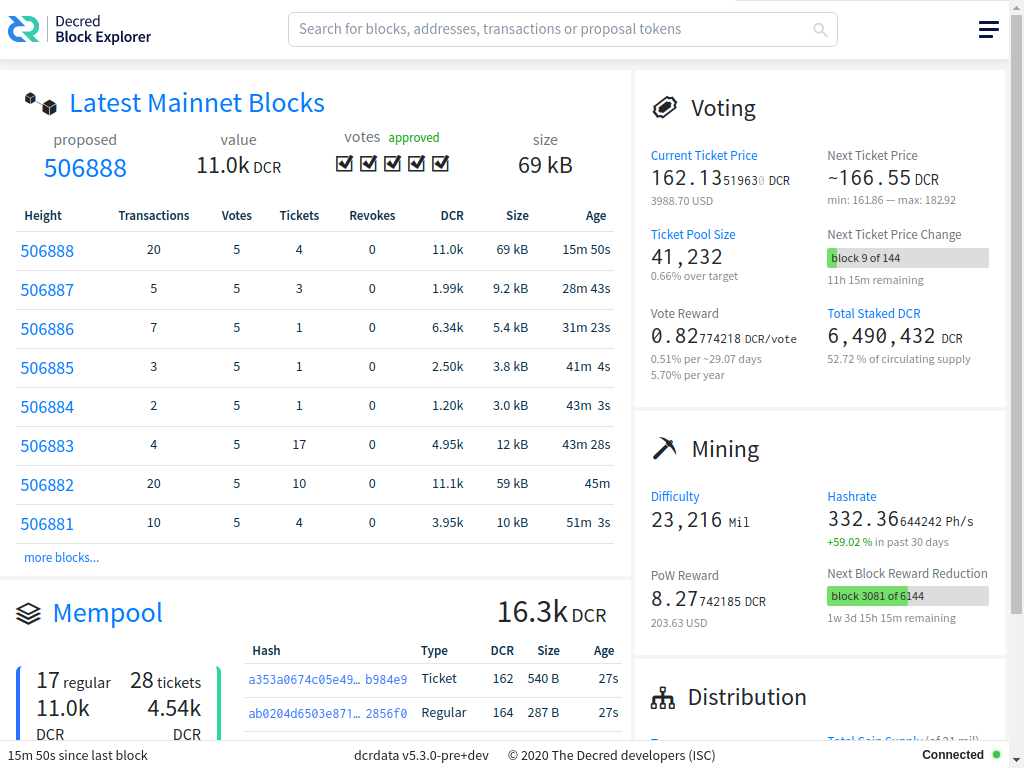Click the second vote checkbox

[368, 163]
